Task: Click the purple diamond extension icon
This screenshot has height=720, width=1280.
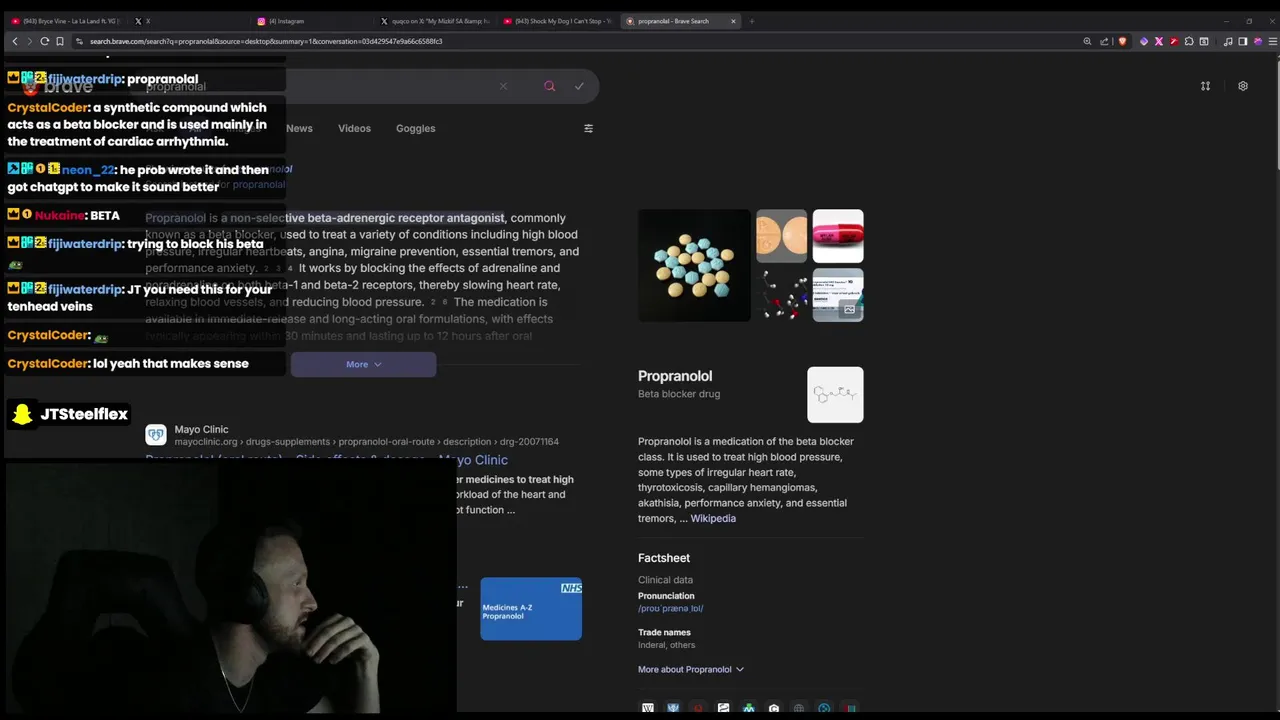Action: (x=1144, y=41)
